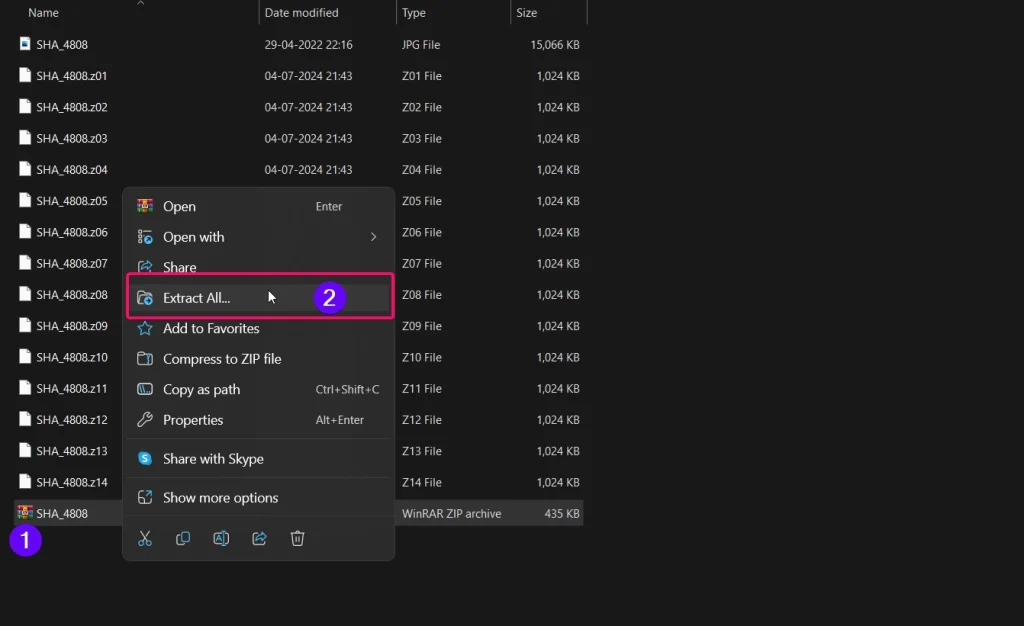The height and width of the screenshot is (626, 1024).
Task: Click the file icon of SHA_4808.z06
Action: point(25,232)
